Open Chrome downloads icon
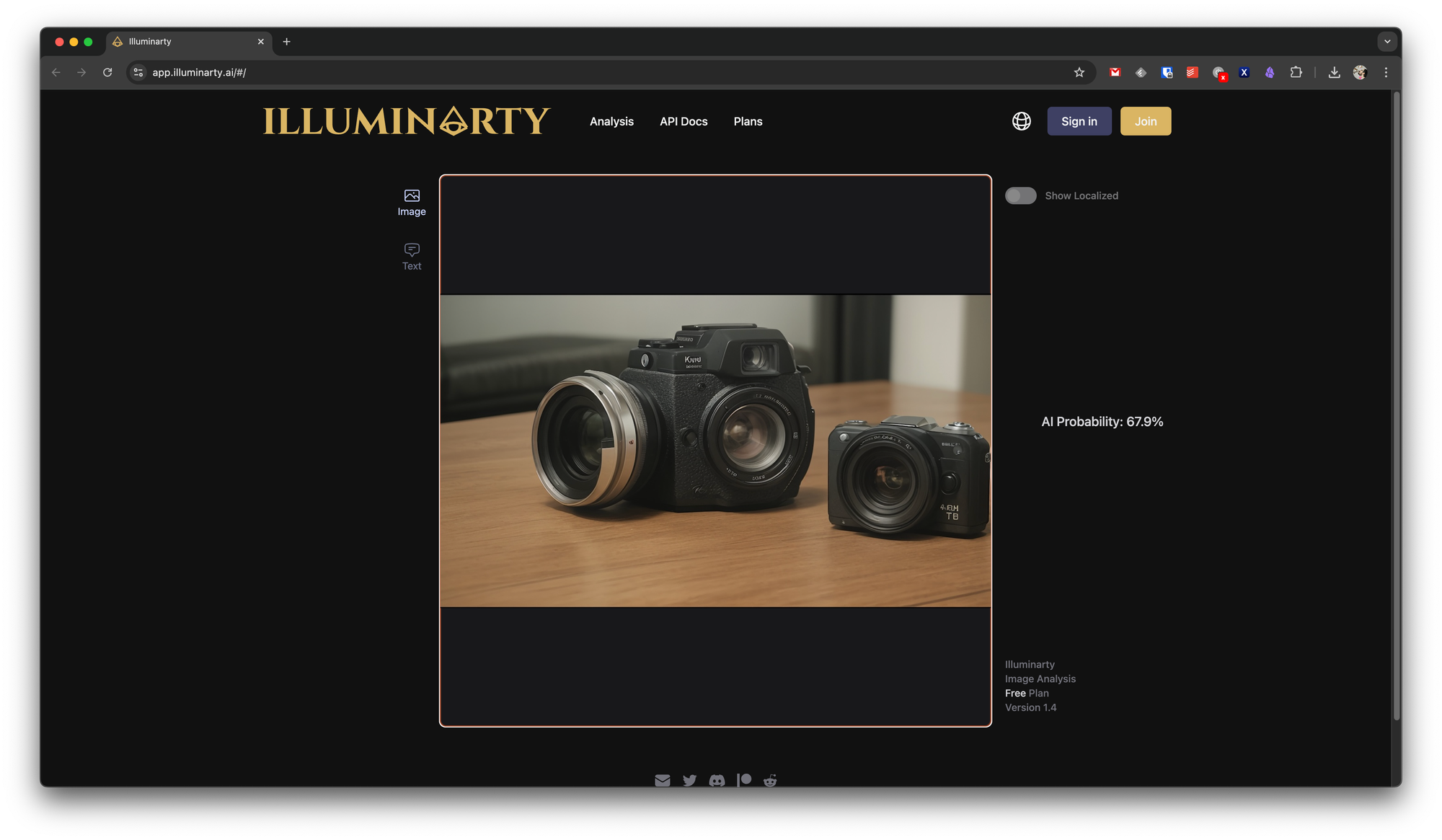The height and width of the screenshot is (840, 1442). [1334, 72]
